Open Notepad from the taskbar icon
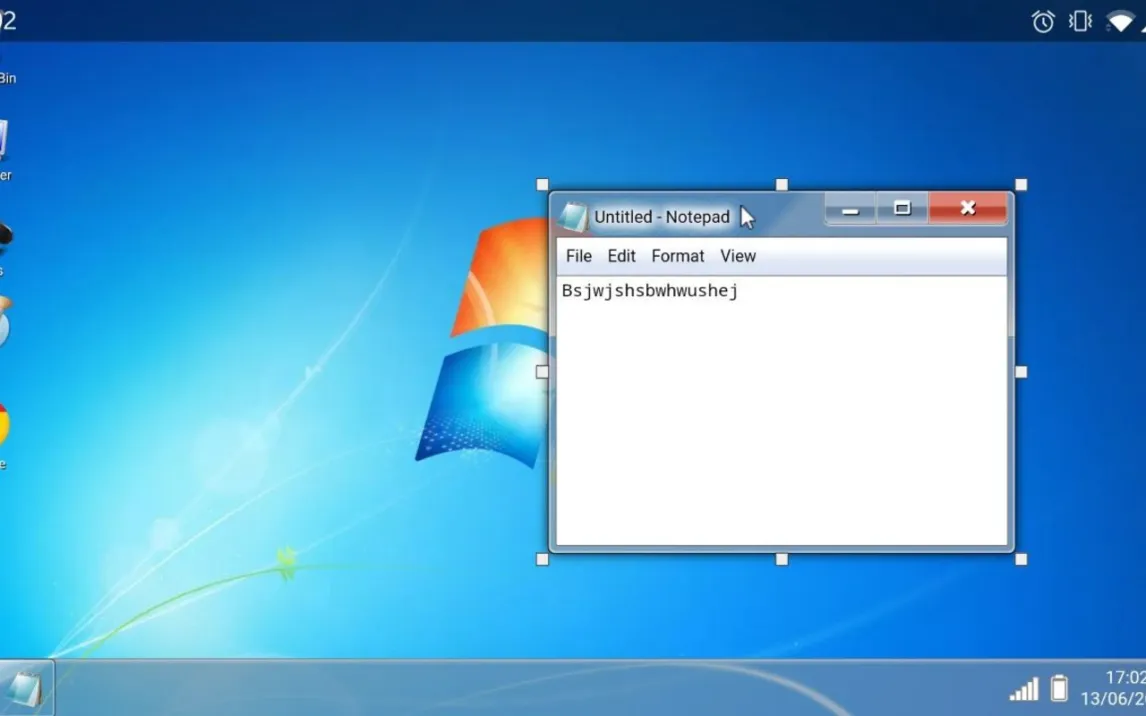 (25, 688)
